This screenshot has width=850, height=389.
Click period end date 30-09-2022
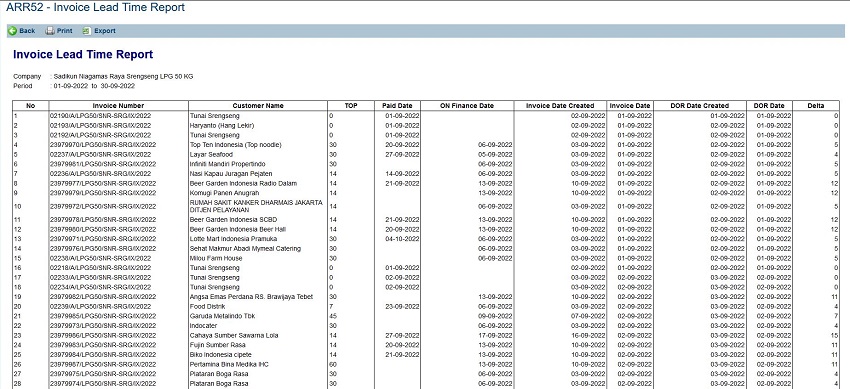(118, 86)
